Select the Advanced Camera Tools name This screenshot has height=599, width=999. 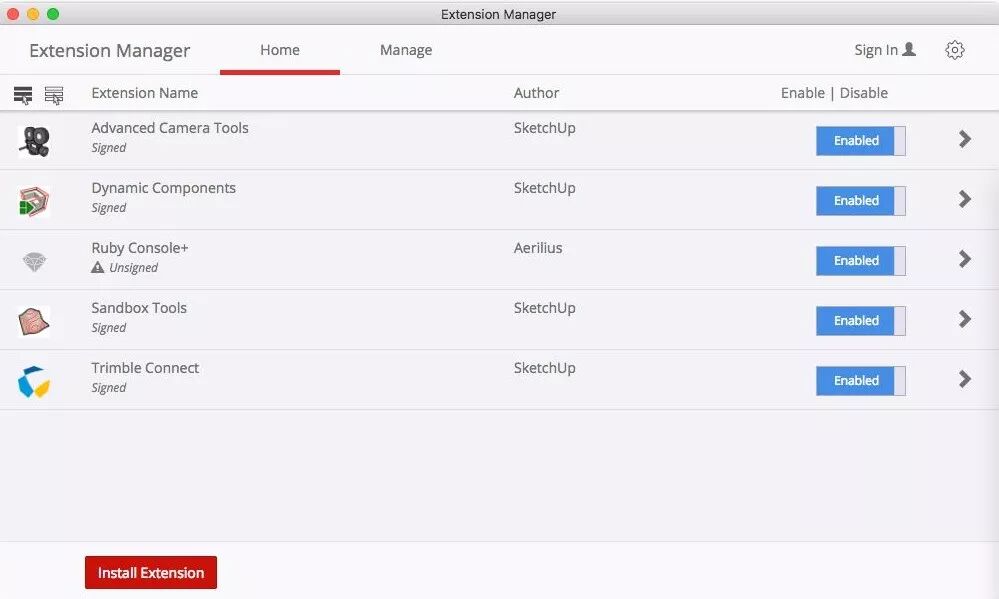tap(169, 127)
